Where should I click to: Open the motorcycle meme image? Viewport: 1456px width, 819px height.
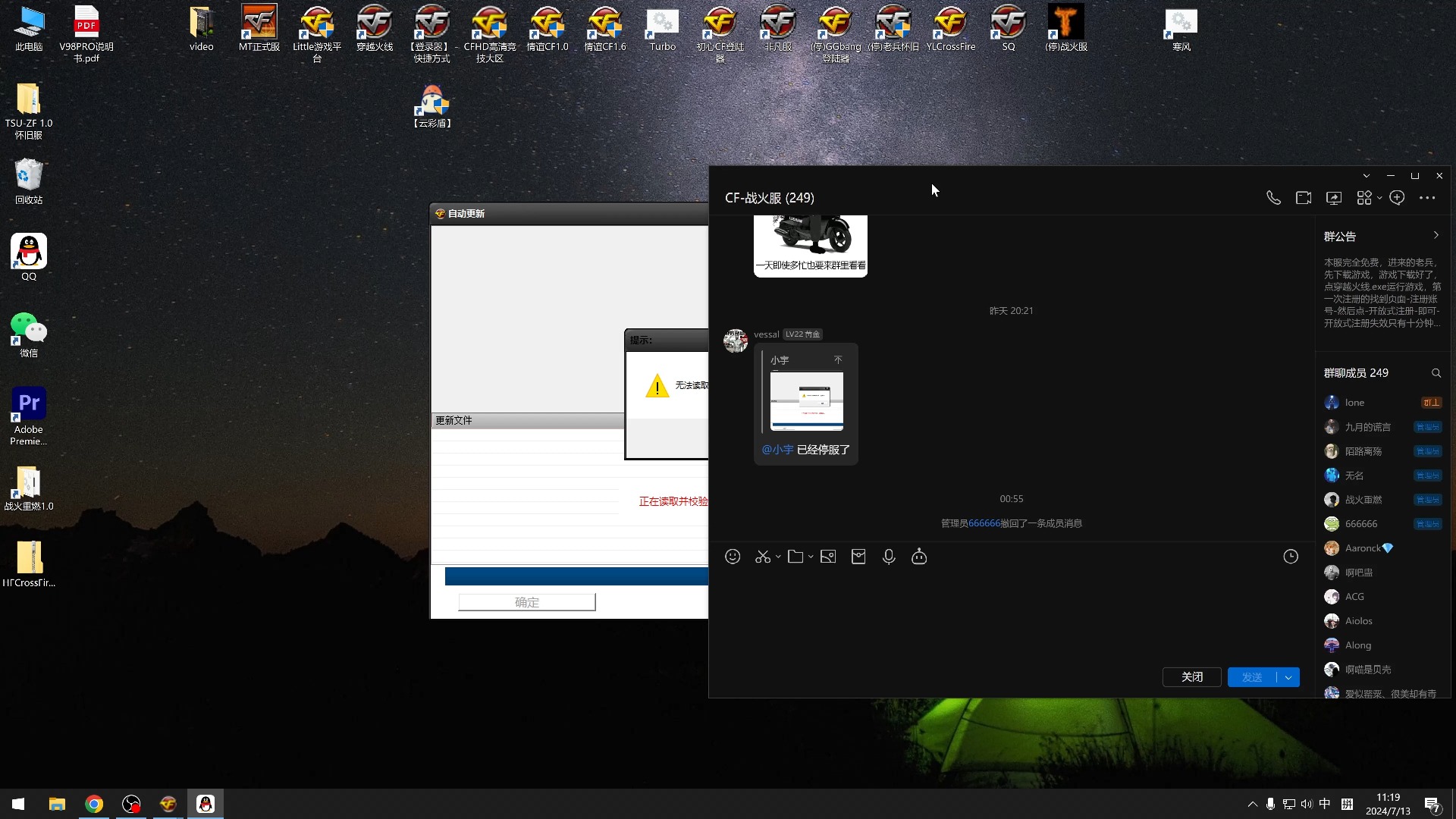(x=811, y=246)
